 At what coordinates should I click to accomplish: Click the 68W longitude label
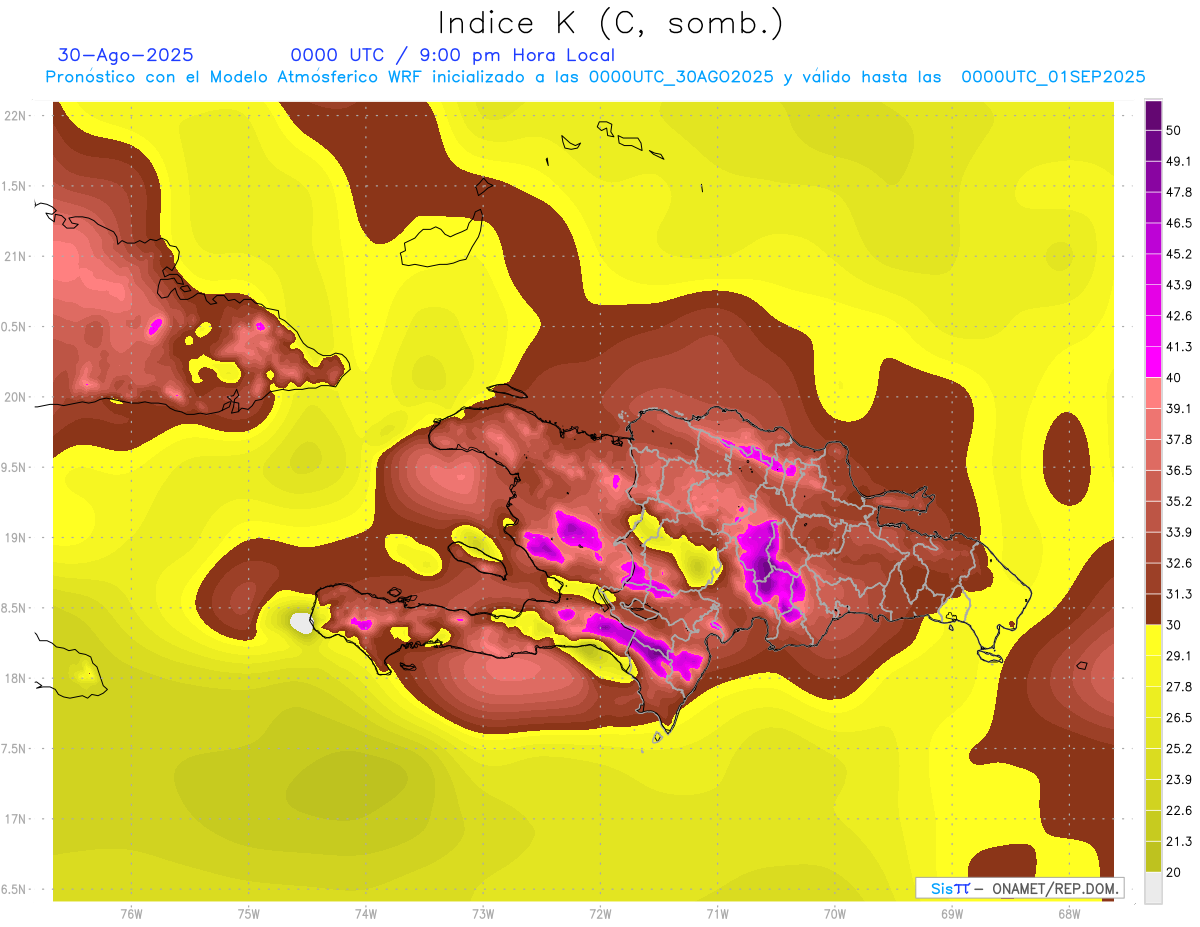(x=1069, y=914)
